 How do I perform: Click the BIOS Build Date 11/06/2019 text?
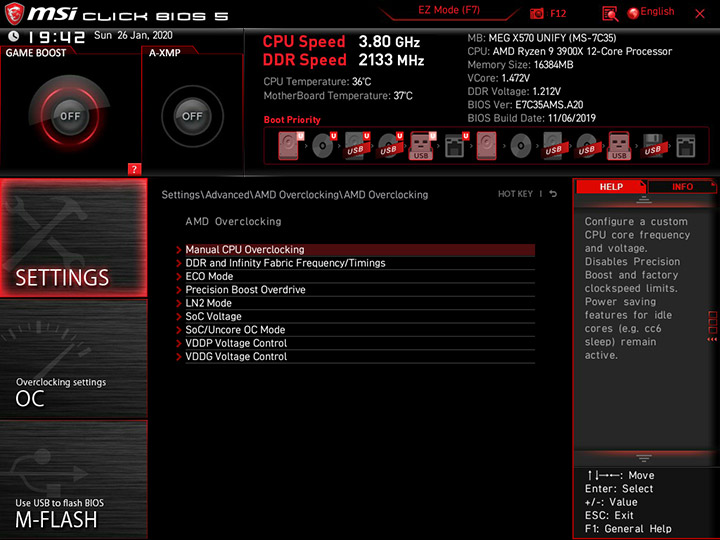point(531,118)
